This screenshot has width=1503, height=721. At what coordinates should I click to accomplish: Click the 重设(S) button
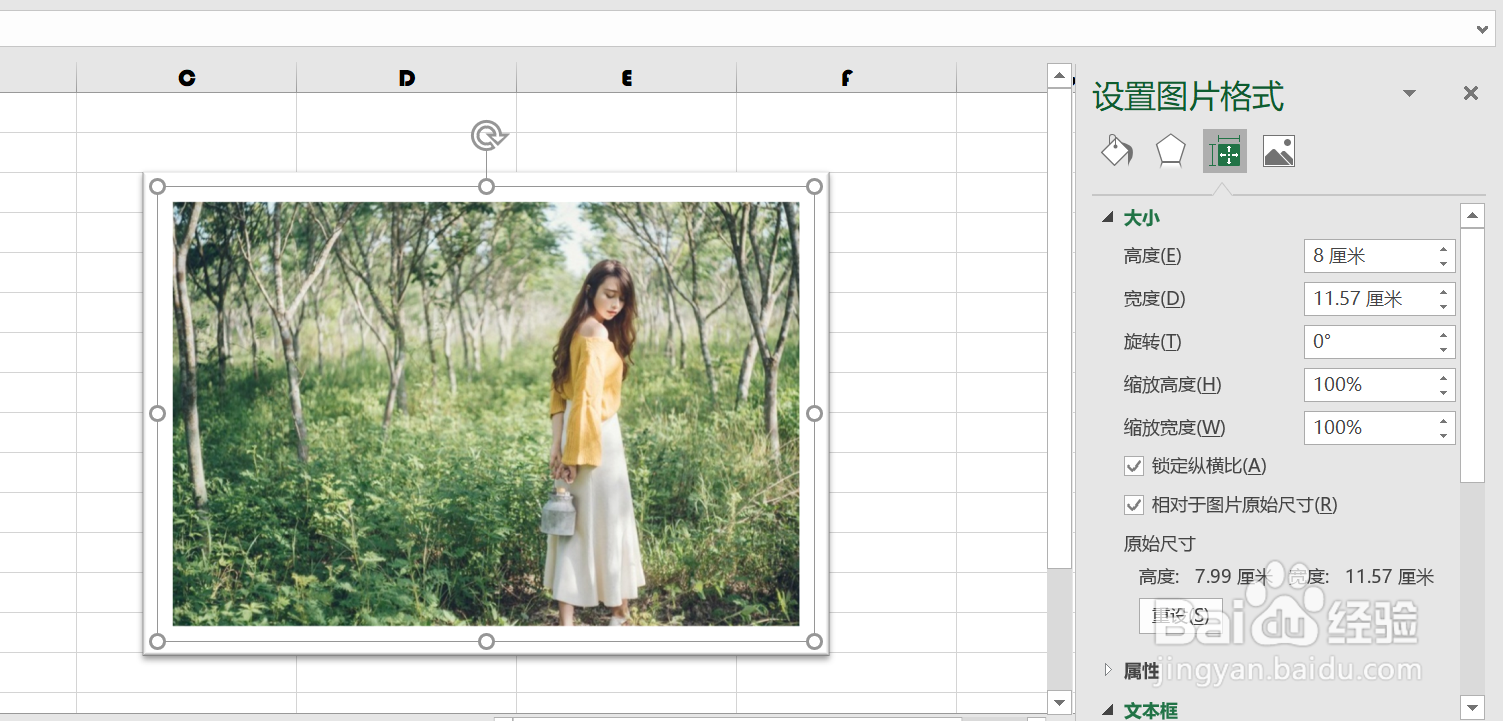[1180, 615]
